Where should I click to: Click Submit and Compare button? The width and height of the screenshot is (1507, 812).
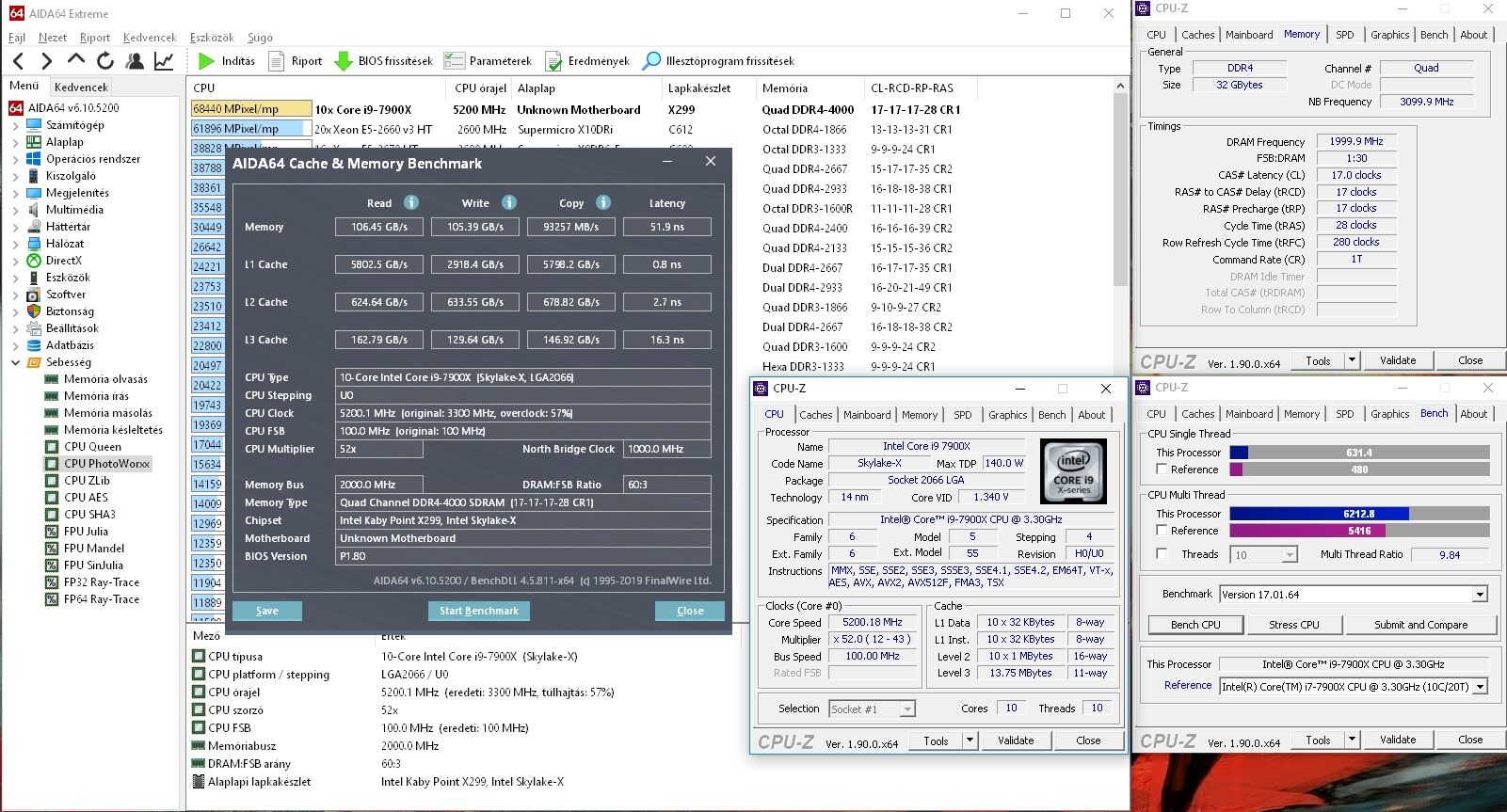[1420, 625]
